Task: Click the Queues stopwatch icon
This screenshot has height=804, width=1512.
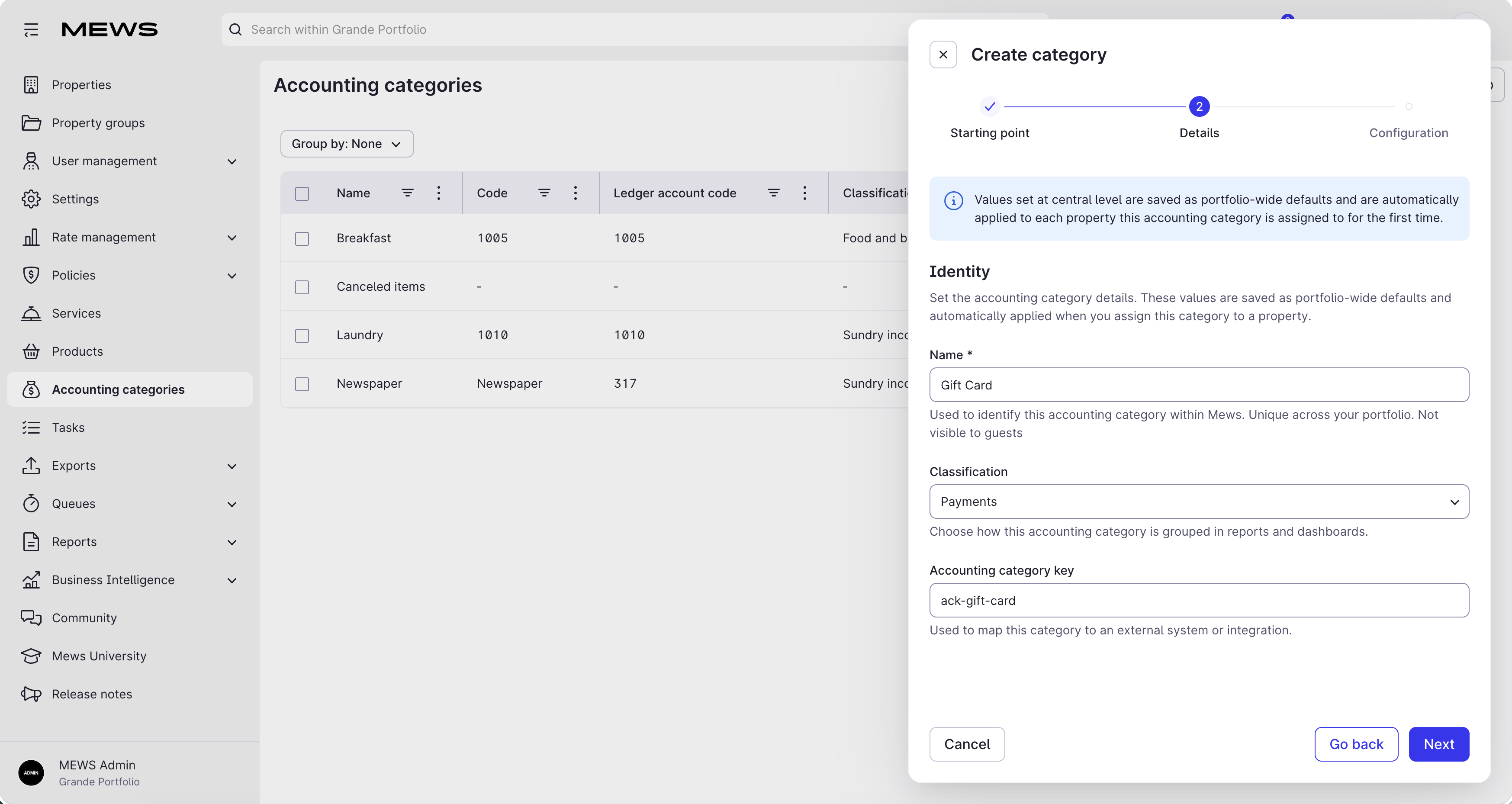Action: coord(31,504)
